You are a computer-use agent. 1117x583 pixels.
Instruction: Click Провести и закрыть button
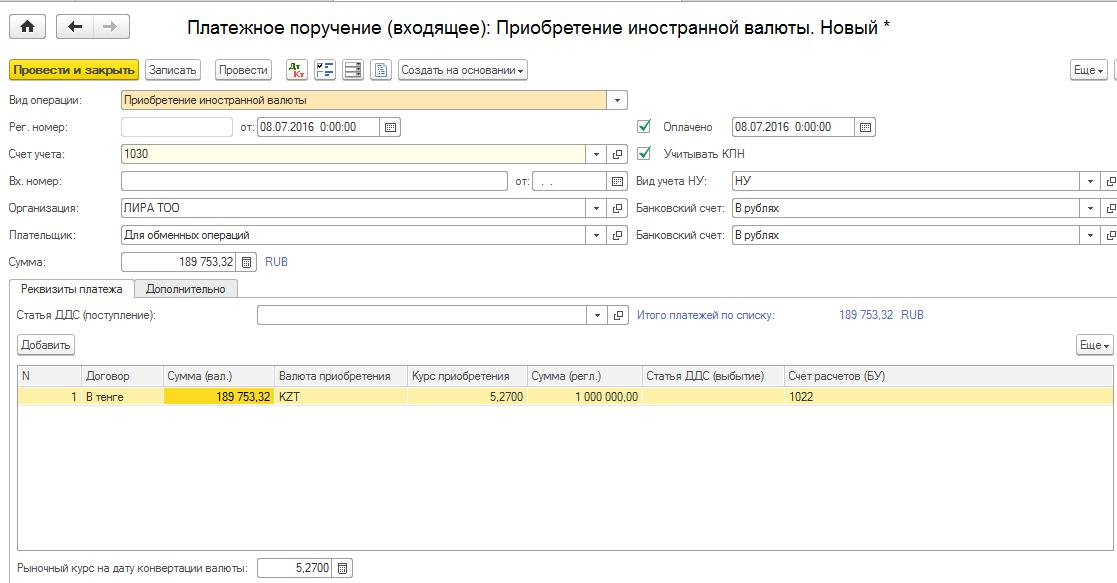[74, 70]
